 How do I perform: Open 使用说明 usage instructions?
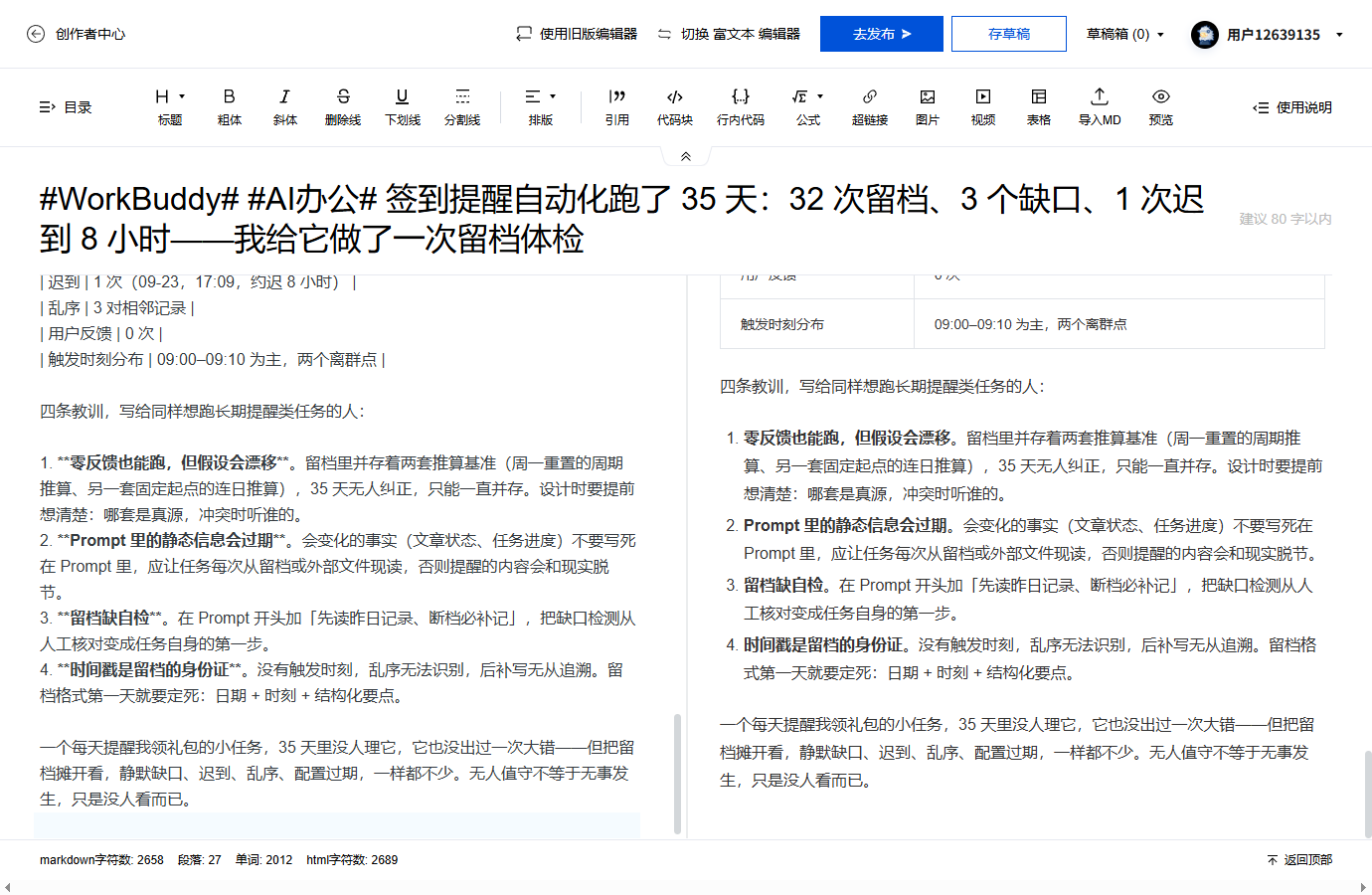(x=1292, y=107)
